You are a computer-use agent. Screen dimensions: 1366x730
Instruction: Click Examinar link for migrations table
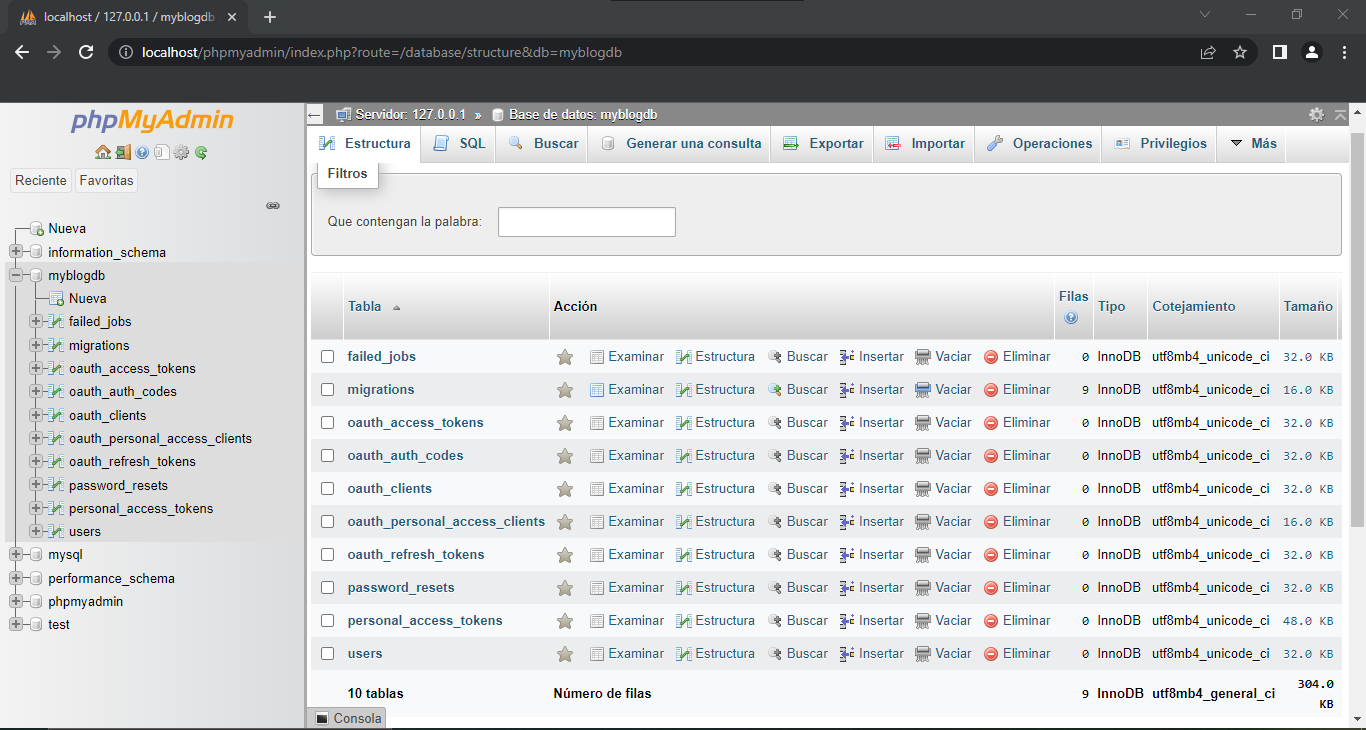627,390
